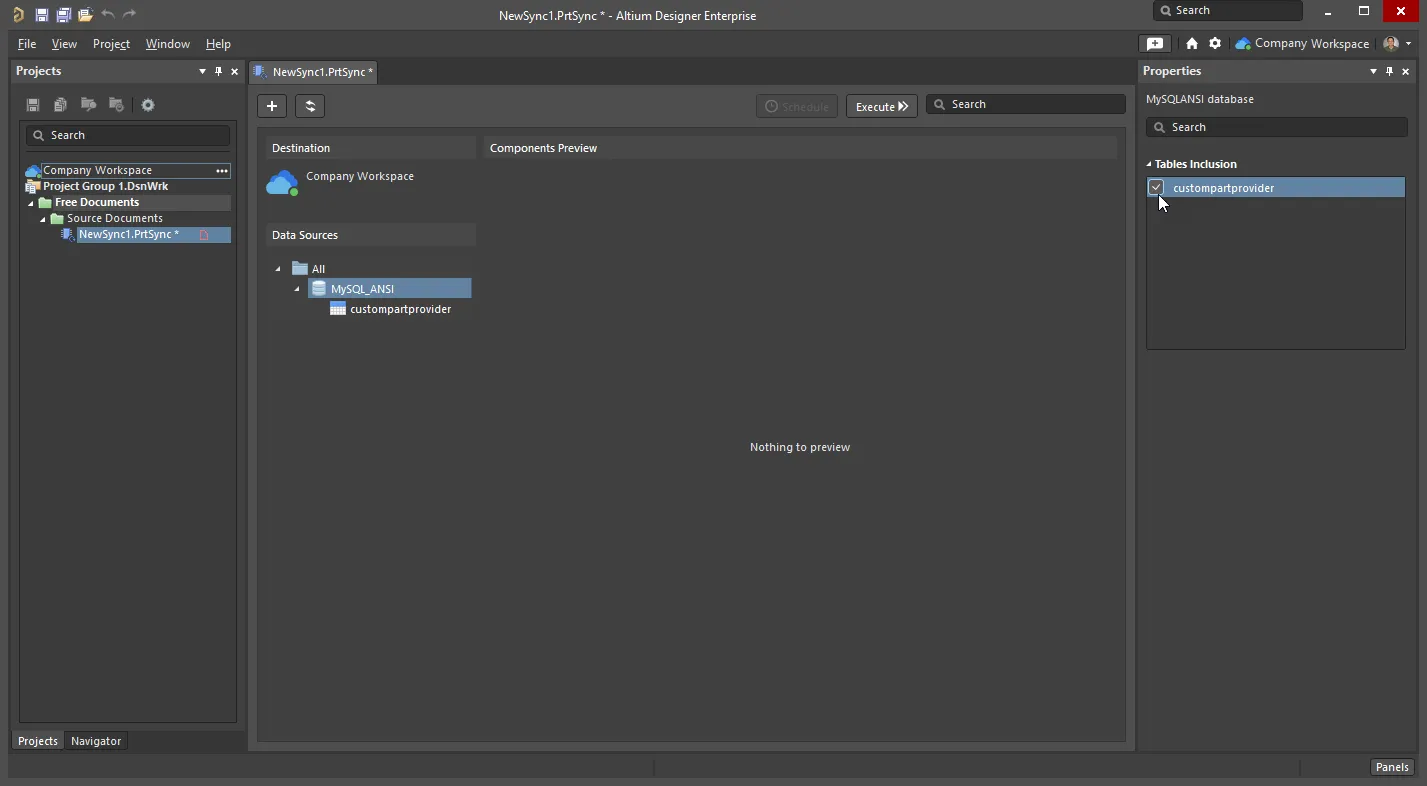The width and height of the screenshot is (1427, 786).
Task: Uncheck the custompartprovider table checkbox
Action: [1156, 187]
